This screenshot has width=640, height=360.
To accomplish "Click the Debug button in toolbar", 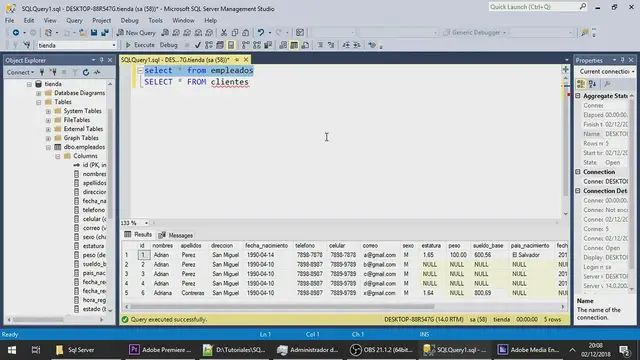I will click(168, 45).
